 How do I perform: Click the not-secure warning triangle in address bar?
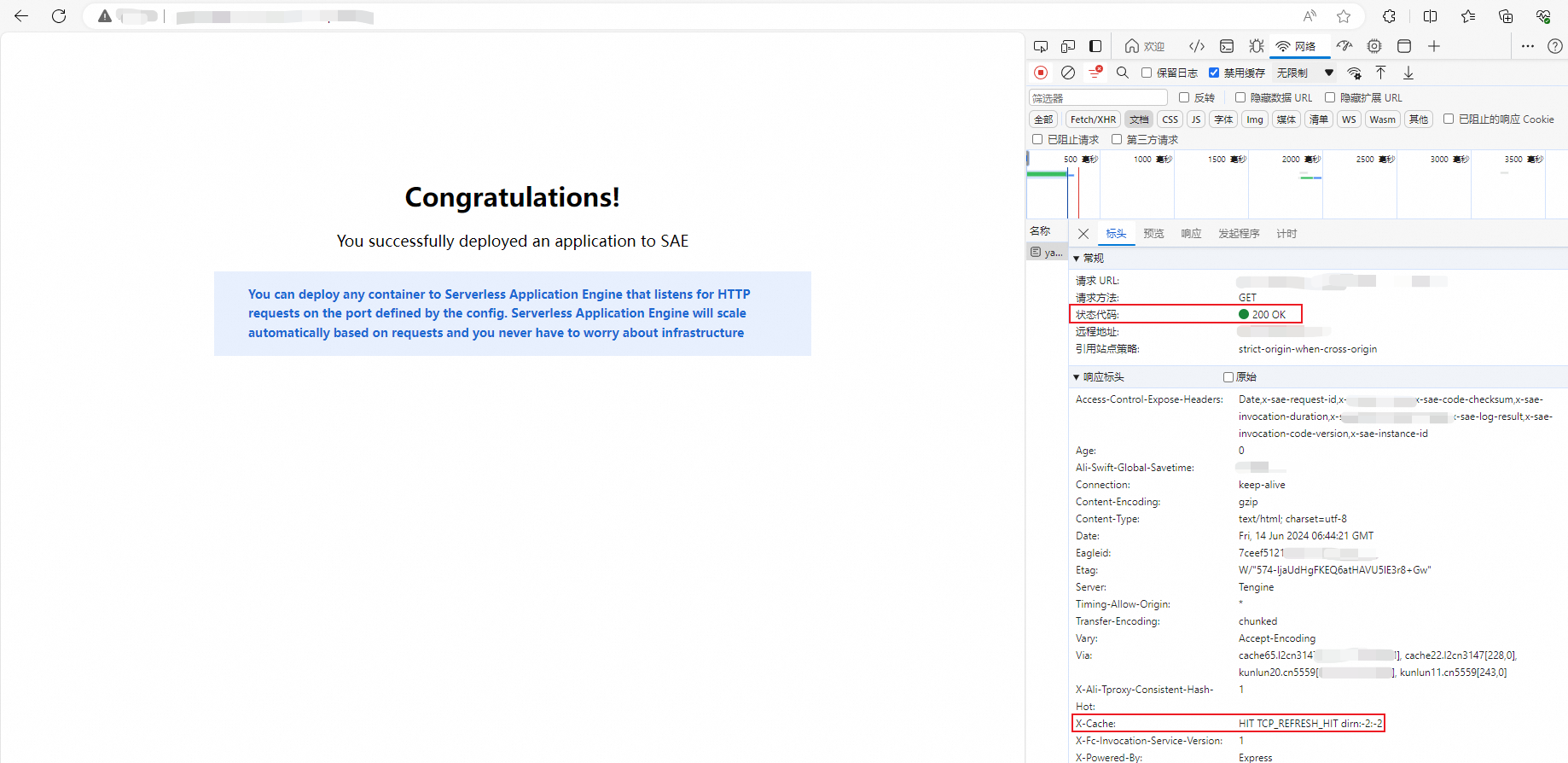pos(105,16)
